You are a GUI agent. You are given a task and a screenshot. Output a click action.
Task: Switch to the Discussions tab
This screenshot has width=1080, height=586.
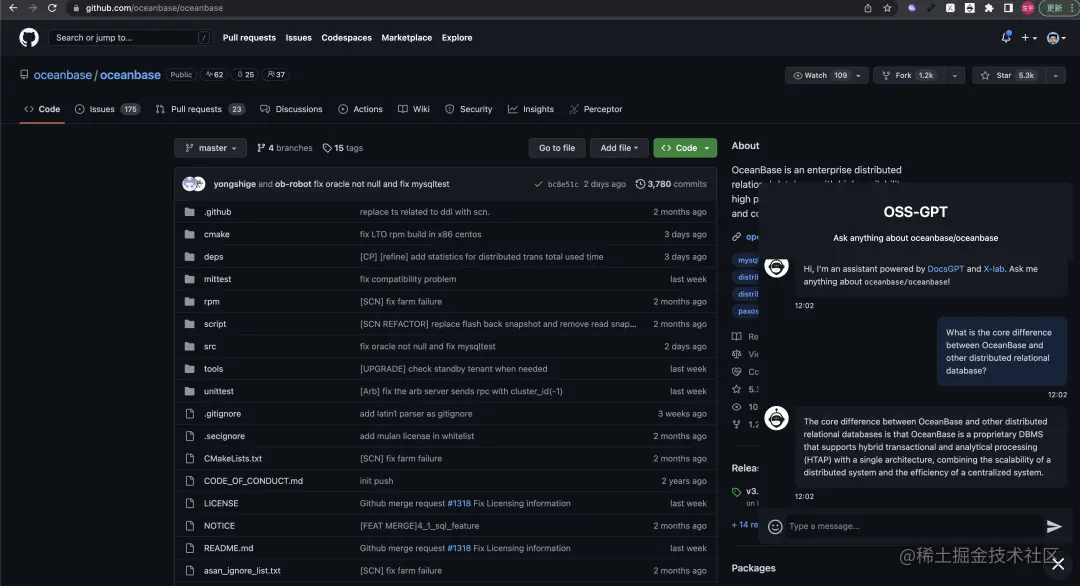point(291,109)
